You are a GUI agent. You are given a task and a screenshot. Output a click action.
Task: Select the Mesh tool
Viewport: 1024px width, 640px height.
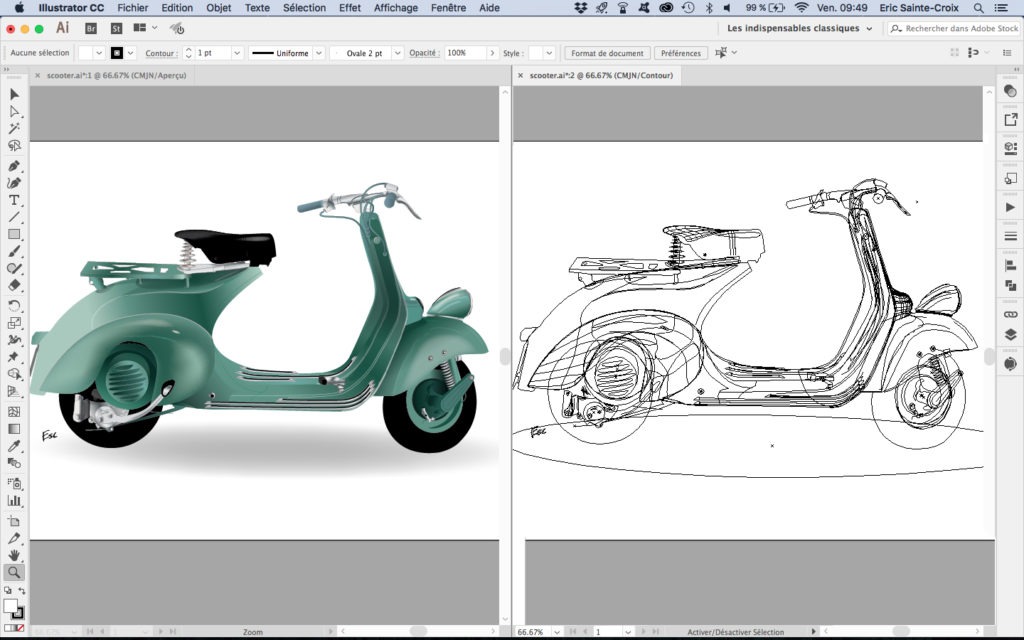coord(14,411)
